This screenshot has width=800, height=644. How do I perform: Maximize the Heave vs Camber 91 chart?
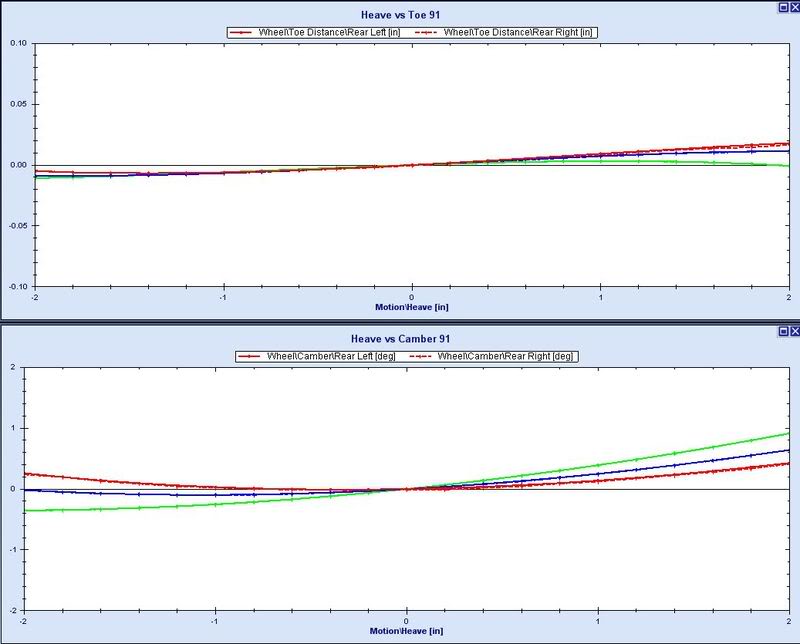(783, 332)
